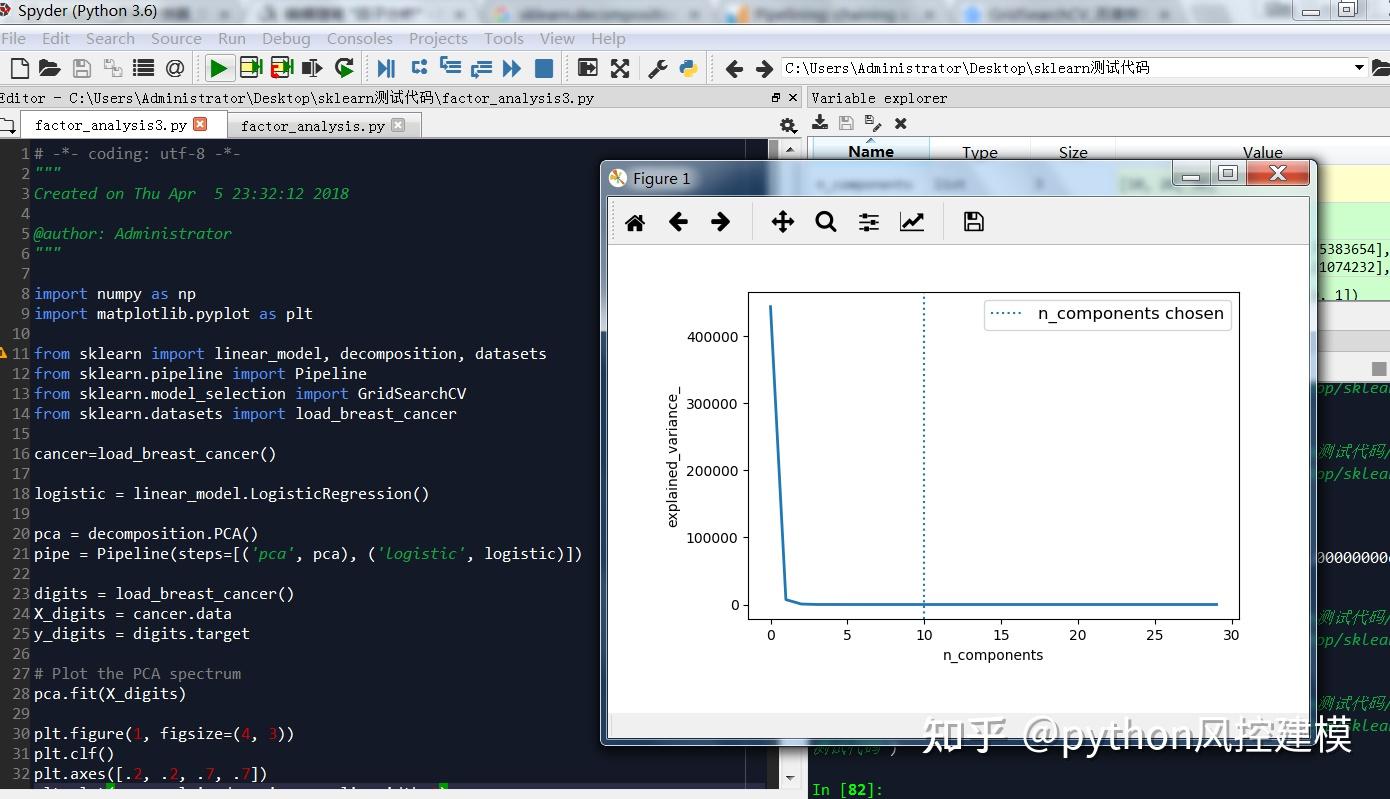This screenshot has width=1390, height=799.
Task: Toggle the Pan tool in the figure toolbar
Action: coord(782,221)
